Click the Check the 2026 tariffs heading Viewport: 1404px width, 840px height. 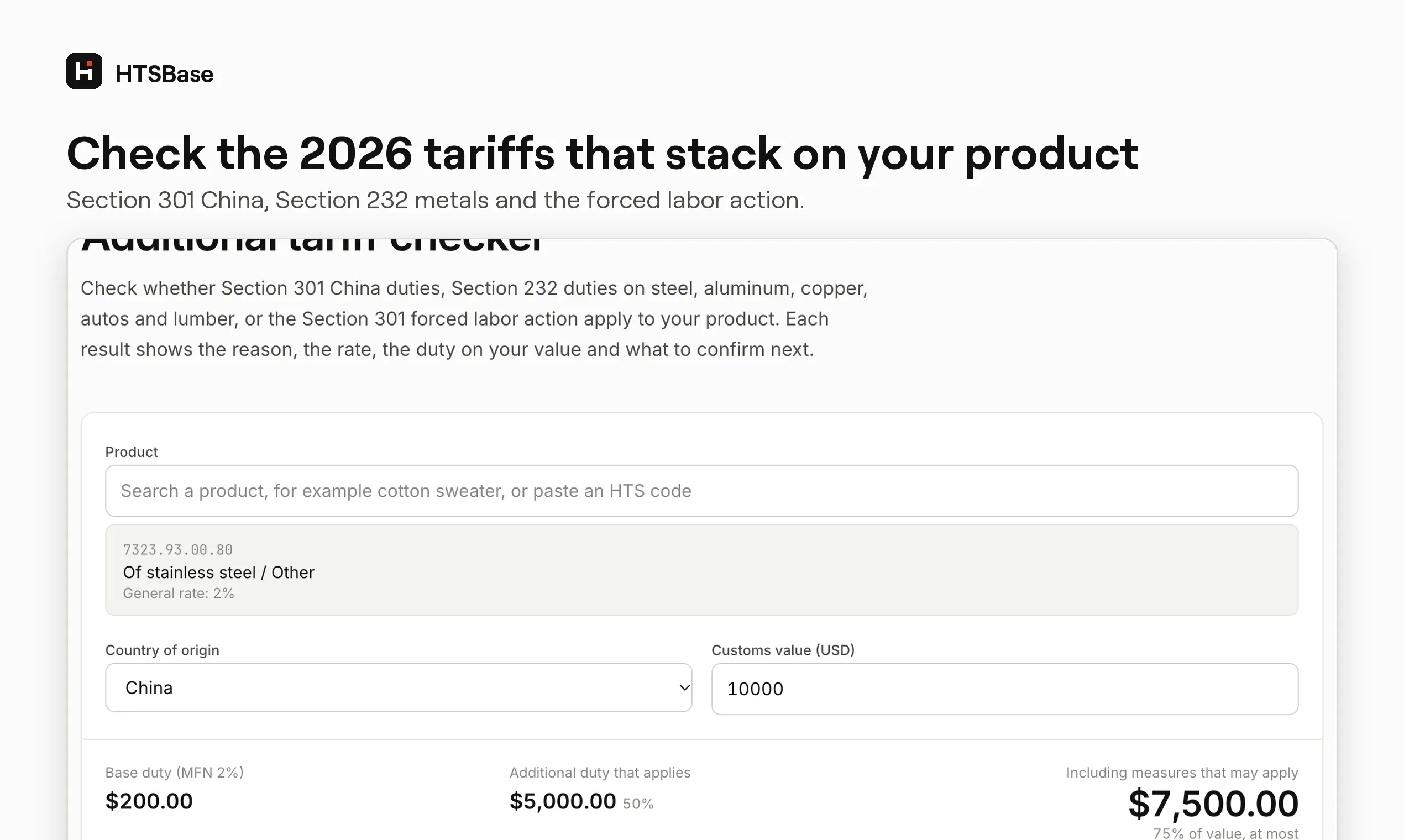pos(603,154)
